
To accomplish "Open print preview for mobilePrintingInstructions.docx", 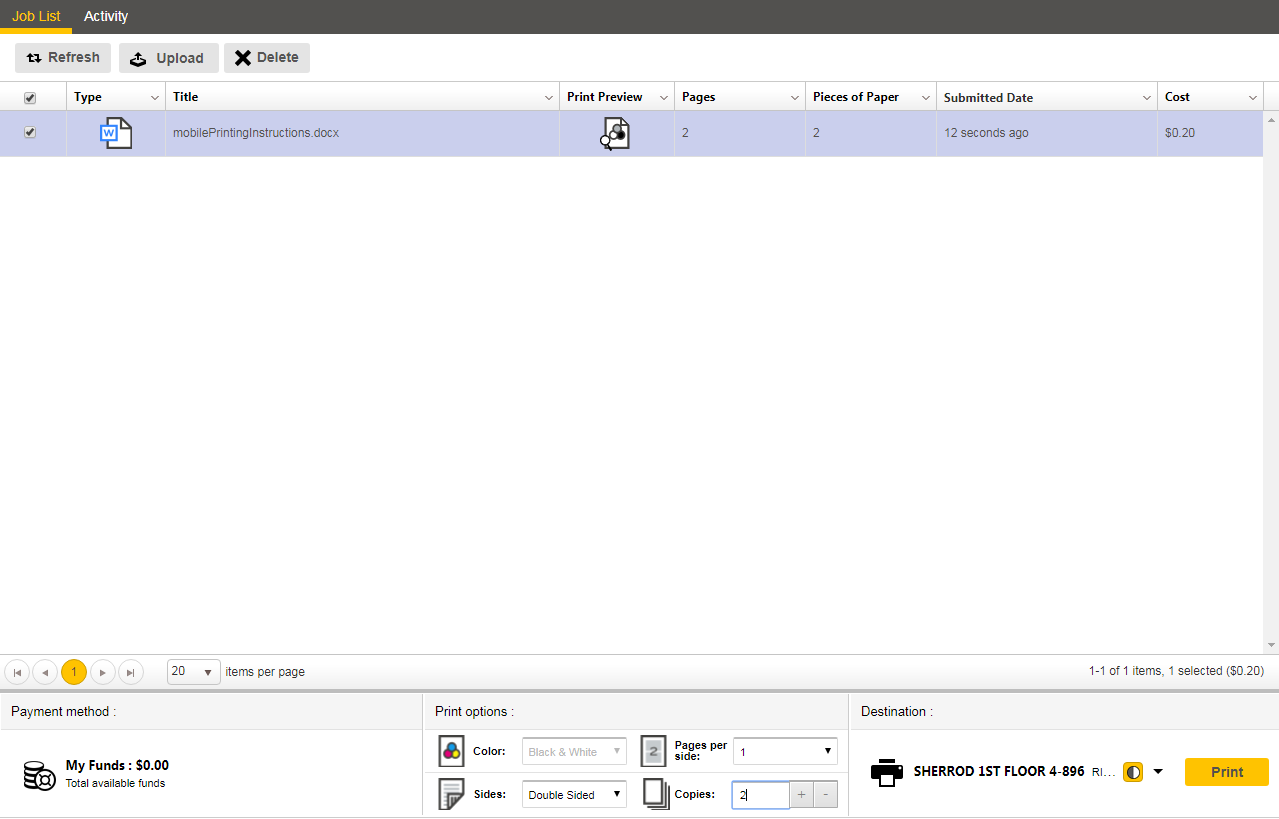I will [616, 133].
